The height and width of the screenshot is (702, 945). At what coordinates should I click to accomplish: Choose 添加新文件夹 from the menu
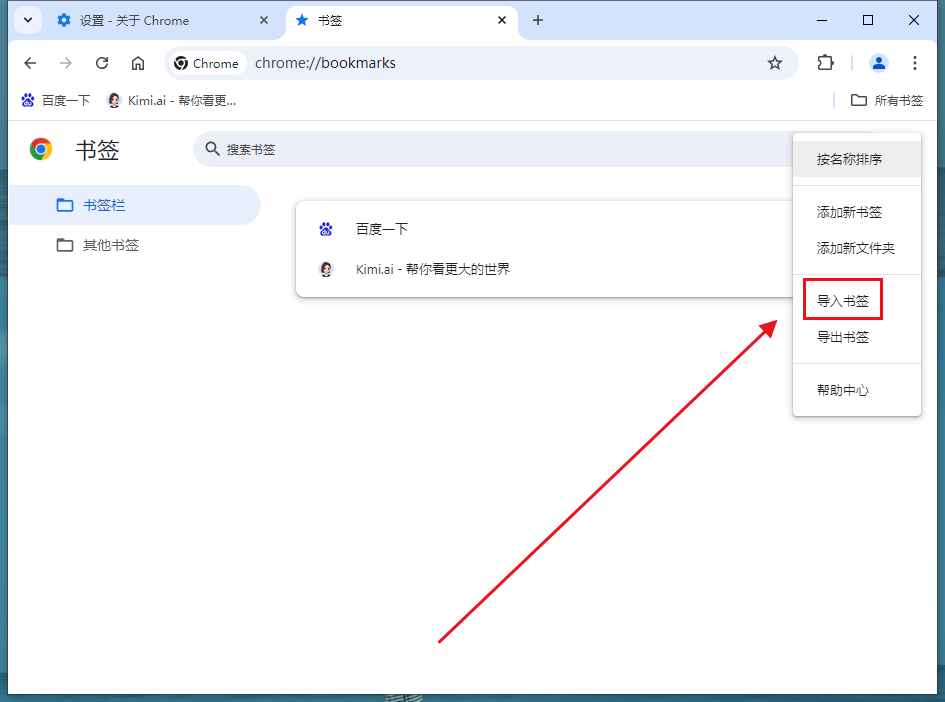click(856, 248)
